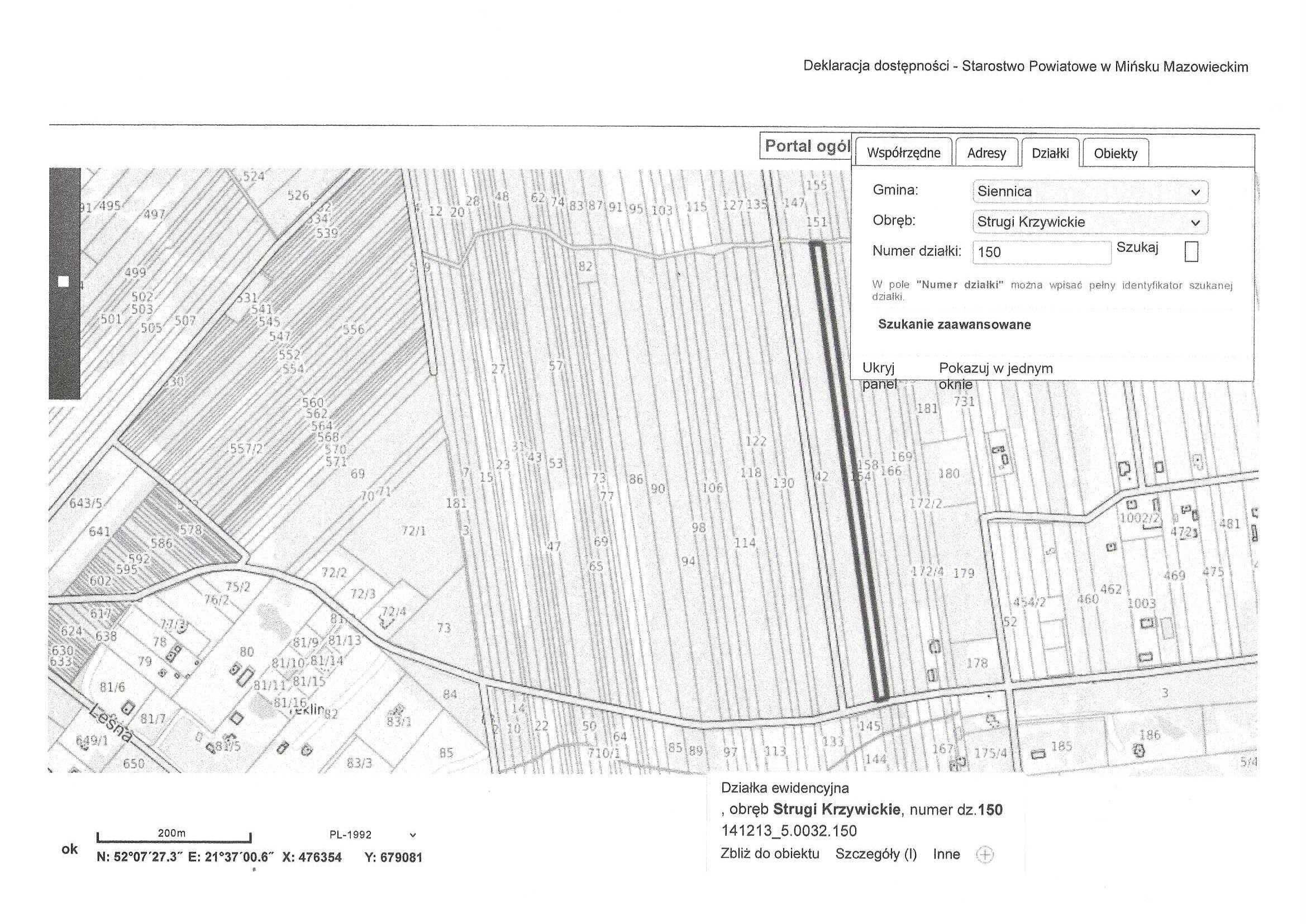This screenshot has height=924, width=1306.
Task: Click parcel label 72/1 on the map
Action: 413,531
